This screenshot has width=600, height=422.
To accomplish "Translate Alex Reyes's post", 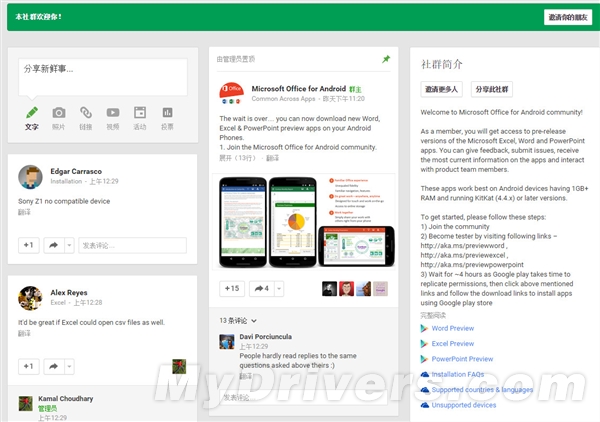I will (24, 333).
